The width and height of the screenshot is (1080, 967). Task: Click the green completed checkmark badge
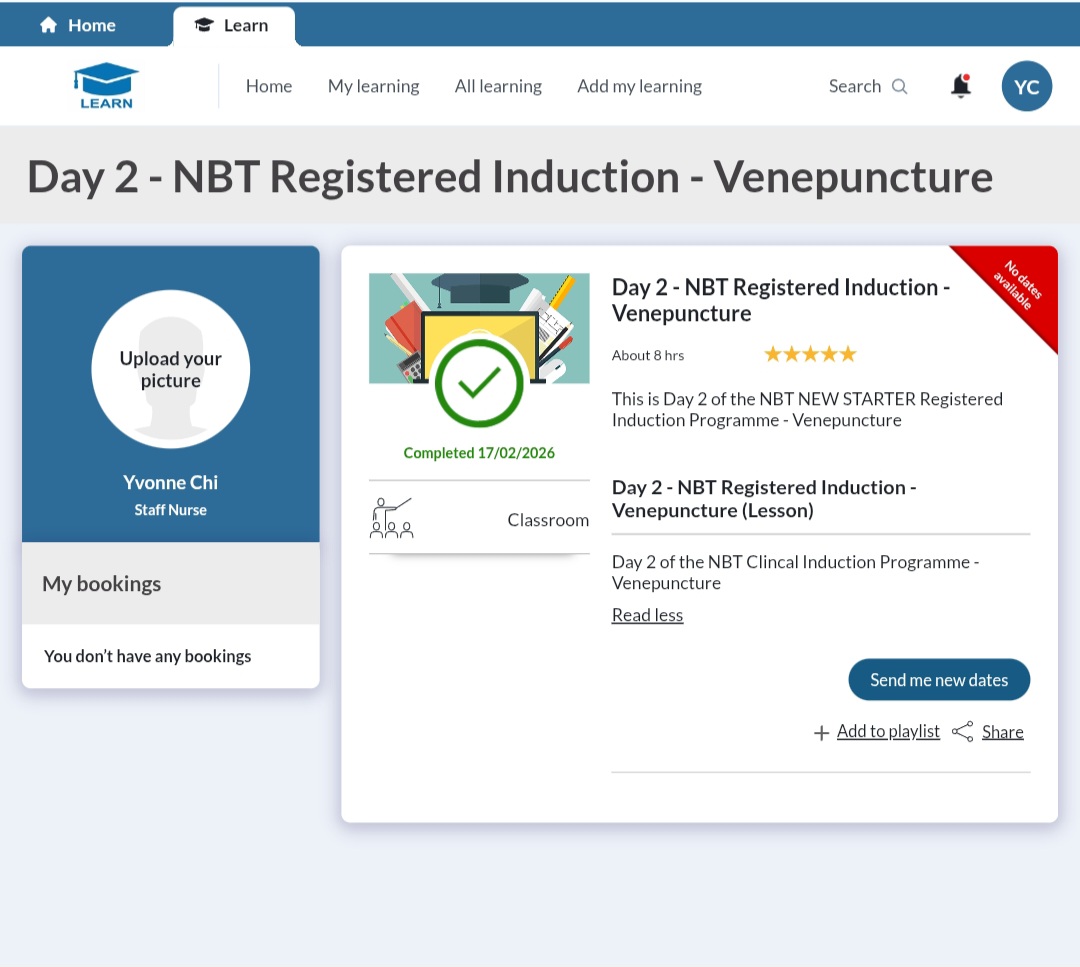(x=479, y=383)
